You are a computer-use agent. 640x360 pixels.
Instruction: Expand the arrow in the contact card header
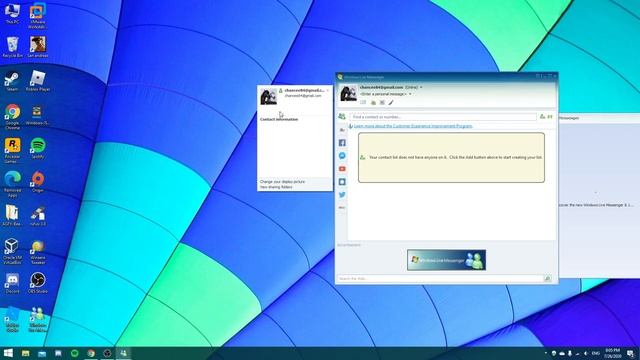pyautogui.click(x=327, y=90)
